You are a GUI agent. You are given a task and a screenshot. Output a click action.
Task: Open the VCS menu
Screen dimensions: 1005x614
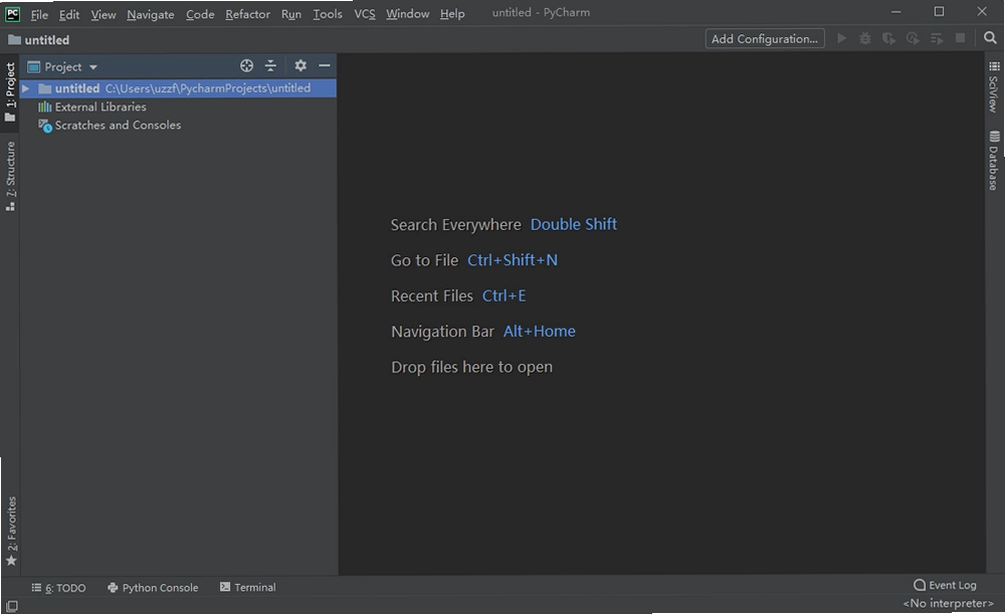coord(365,14)
